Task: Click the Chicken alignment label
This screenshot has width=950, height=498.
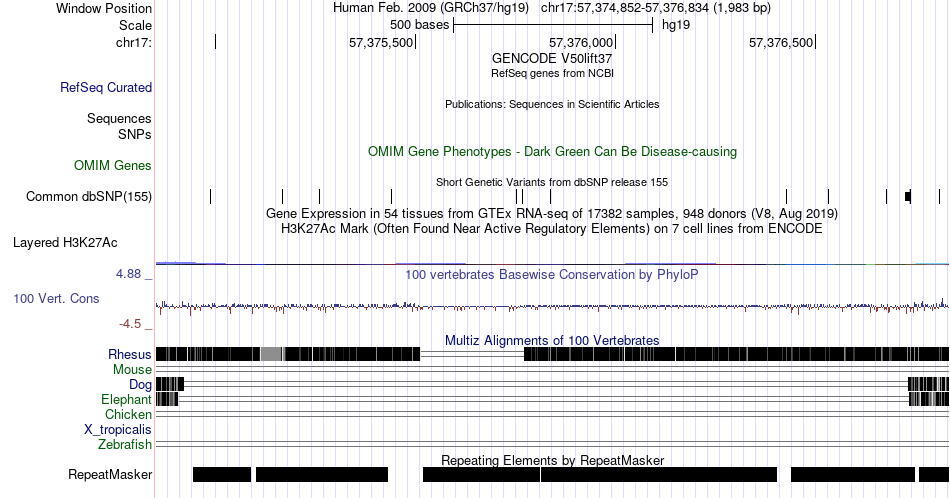Action: pos(128,414)
